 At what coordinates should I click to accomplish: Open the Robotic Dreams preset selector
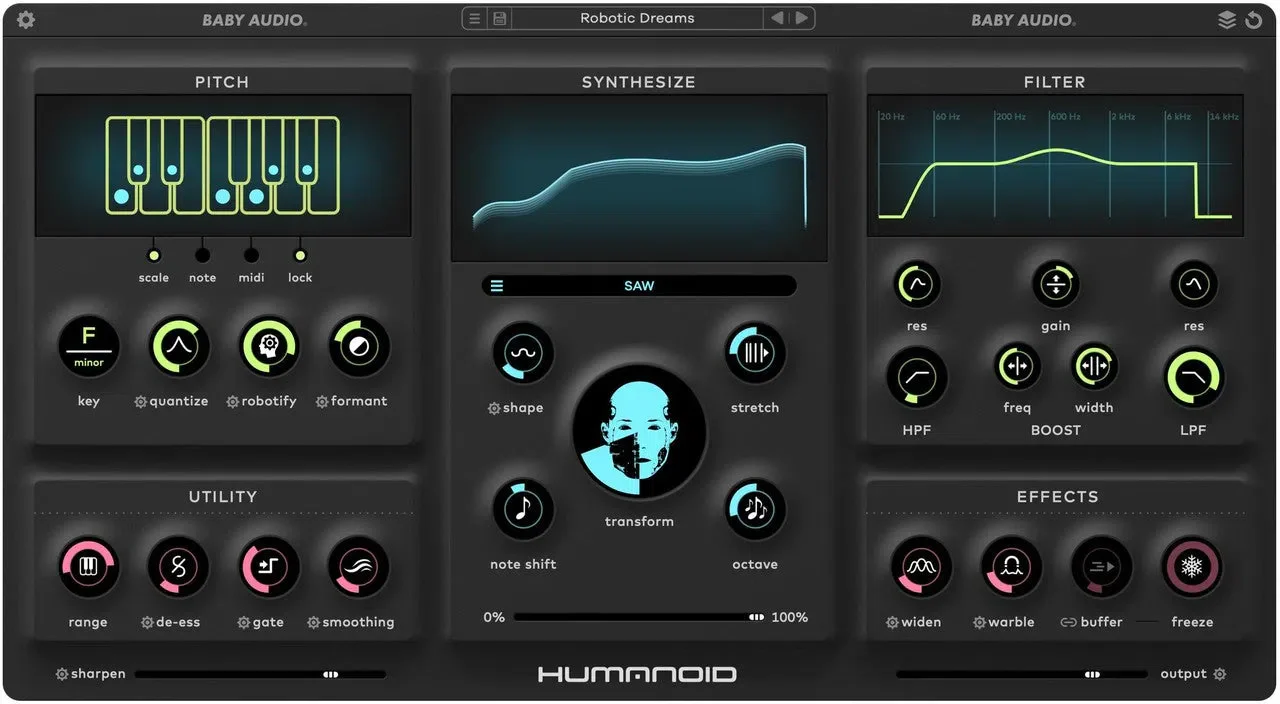(x=637, y=18)
